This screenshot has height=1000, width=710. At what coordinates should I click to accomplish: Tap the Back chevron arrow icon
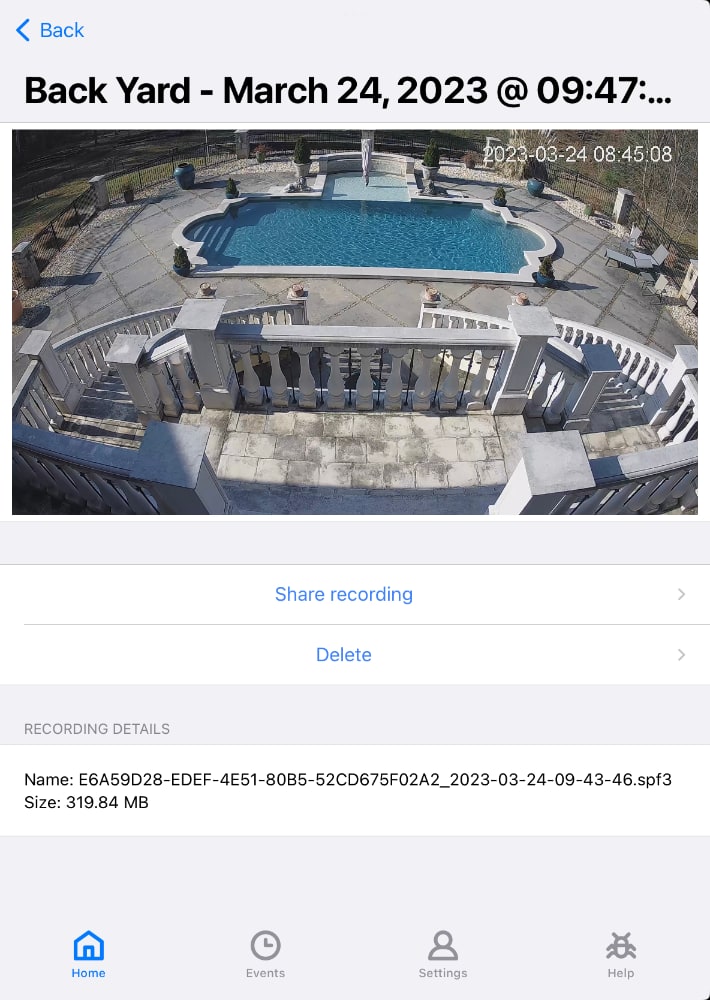(22, 30)
